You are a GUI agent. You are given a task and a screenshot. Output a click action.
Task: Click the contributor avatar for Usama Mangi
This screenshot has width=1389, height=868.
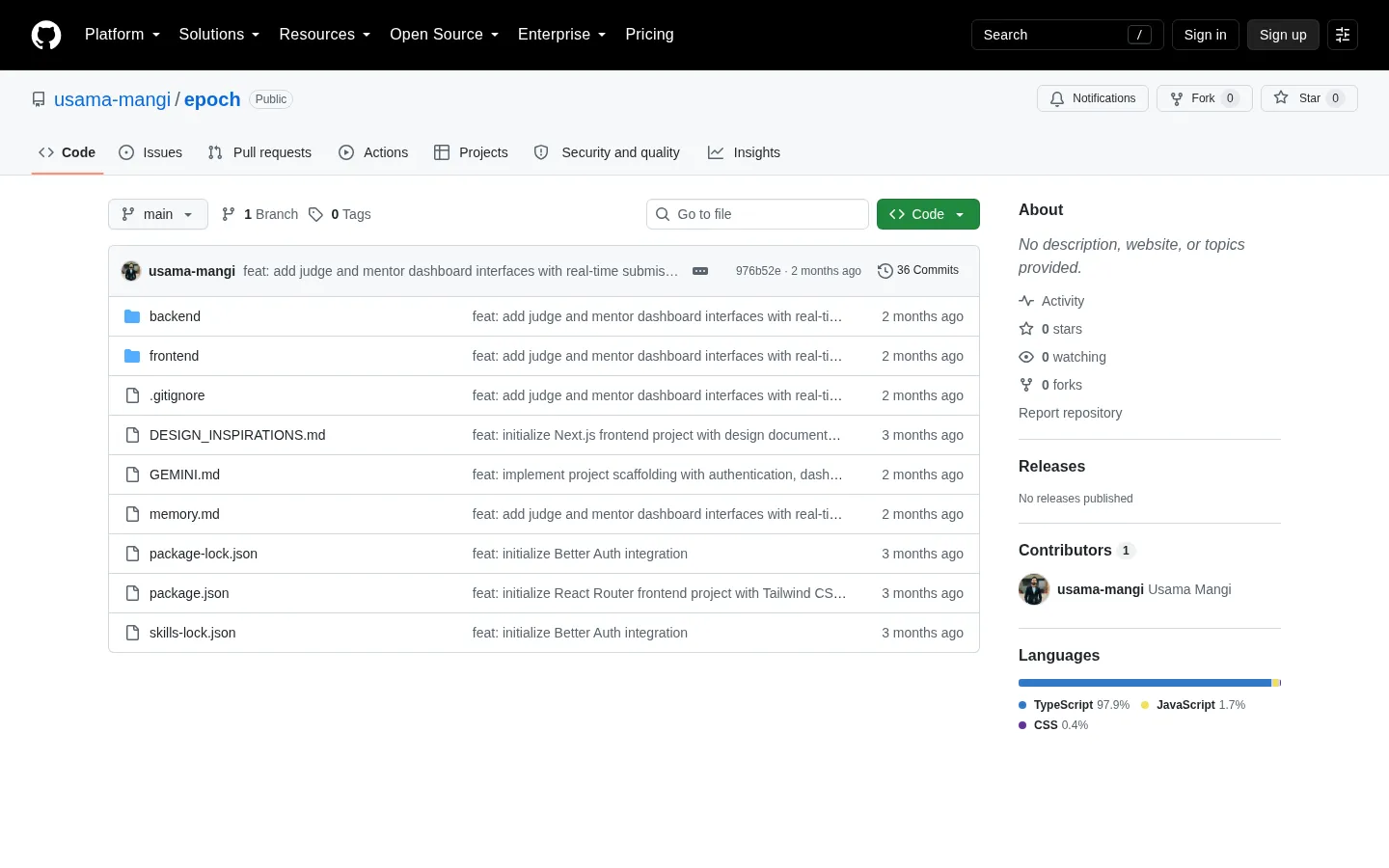1034,589
